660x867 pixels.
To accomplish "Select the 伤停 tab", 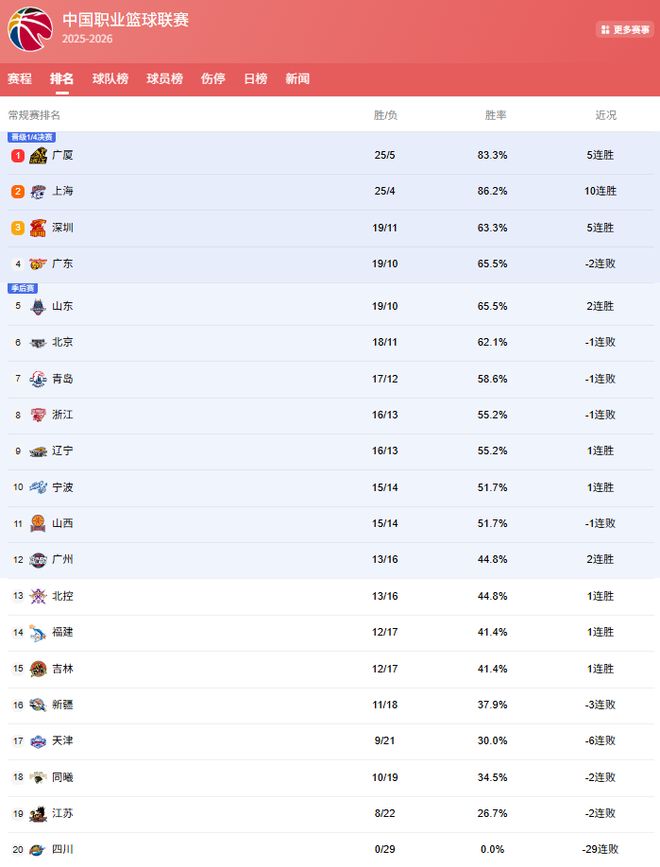I will 212,79.
